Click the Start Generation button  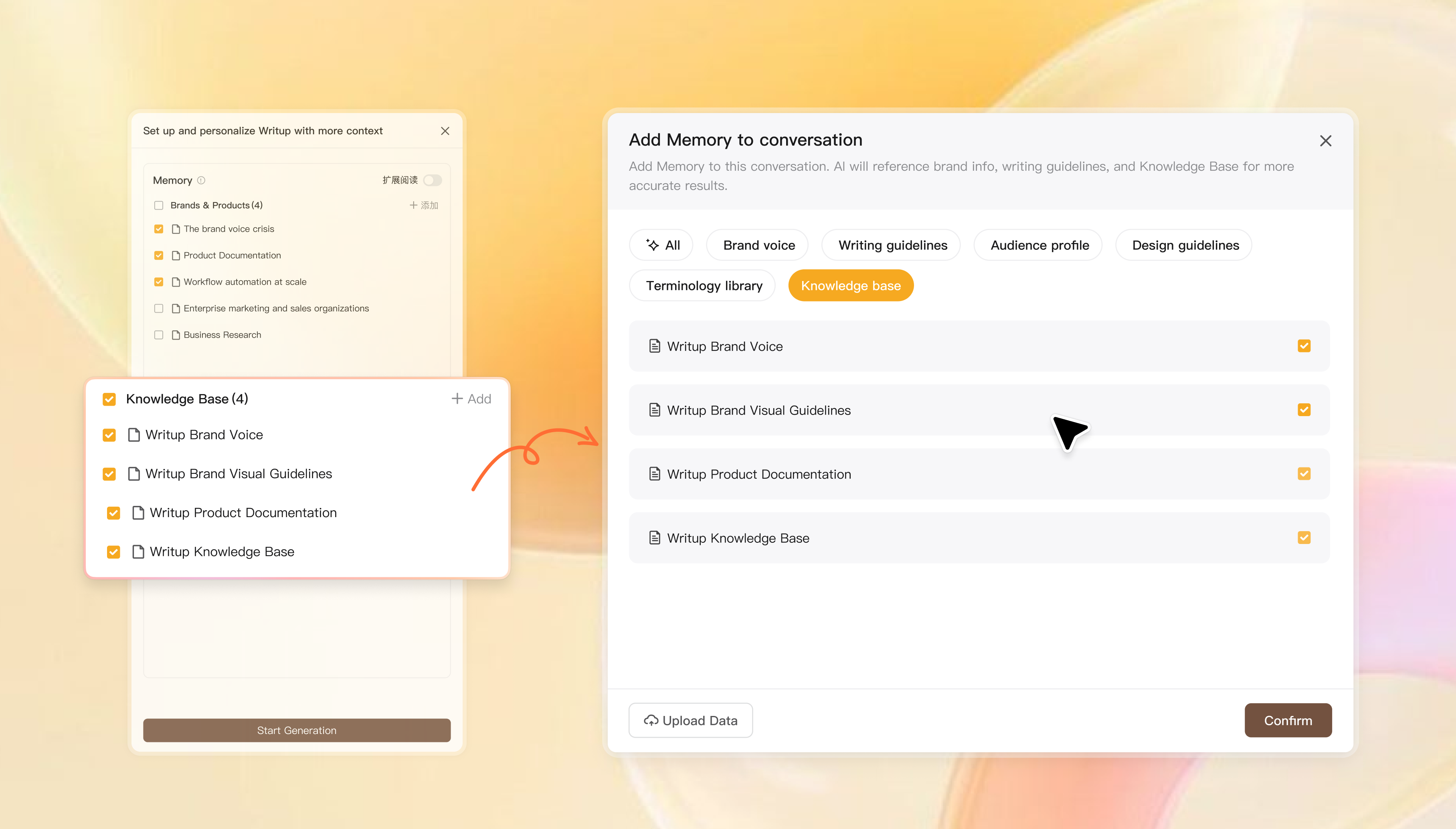pos(297,730)
